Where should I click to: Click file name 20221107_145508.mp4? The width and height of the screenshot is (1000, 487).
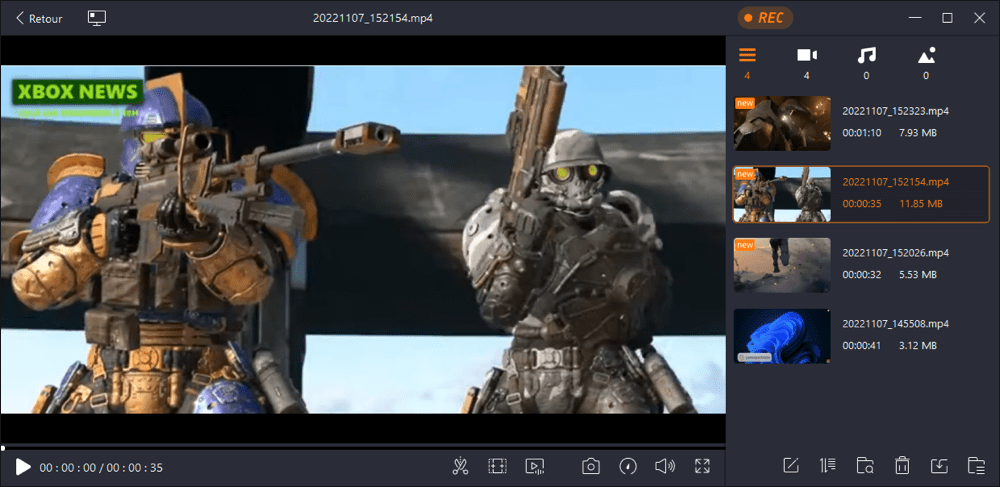tap(895, 323)
